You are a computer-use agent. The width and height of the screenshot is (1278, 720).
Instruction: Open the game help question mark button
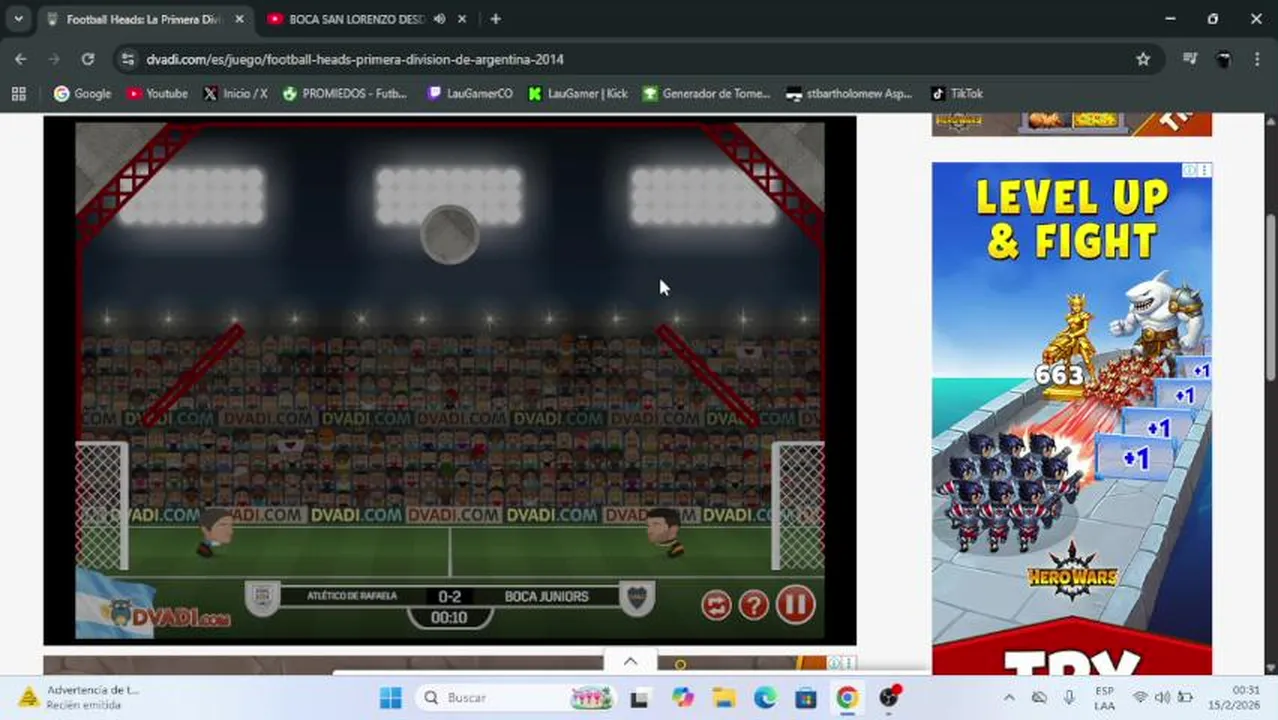[753, 605]
